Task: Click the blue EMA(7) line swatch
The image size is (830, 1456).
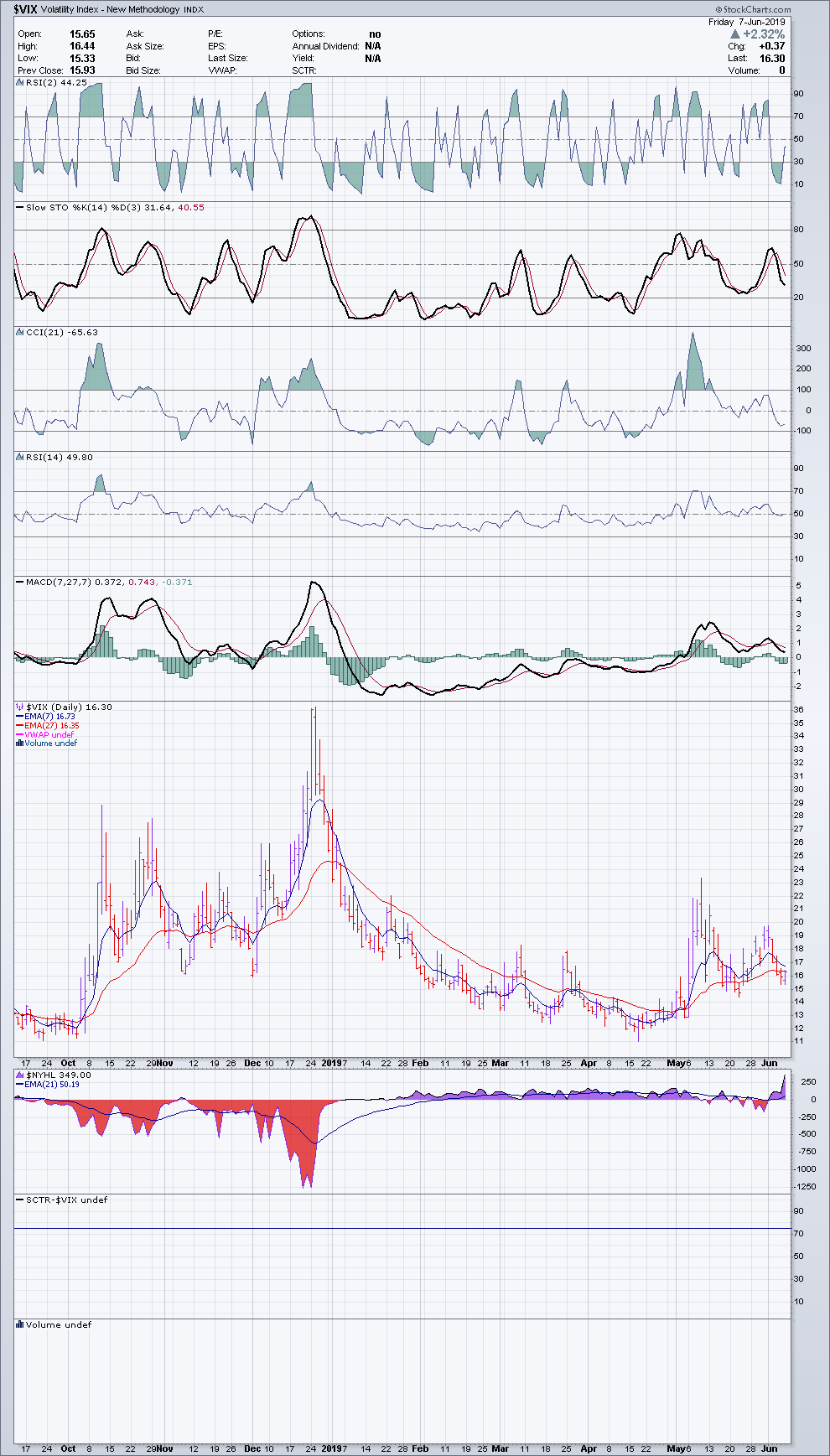Action: 19,717
